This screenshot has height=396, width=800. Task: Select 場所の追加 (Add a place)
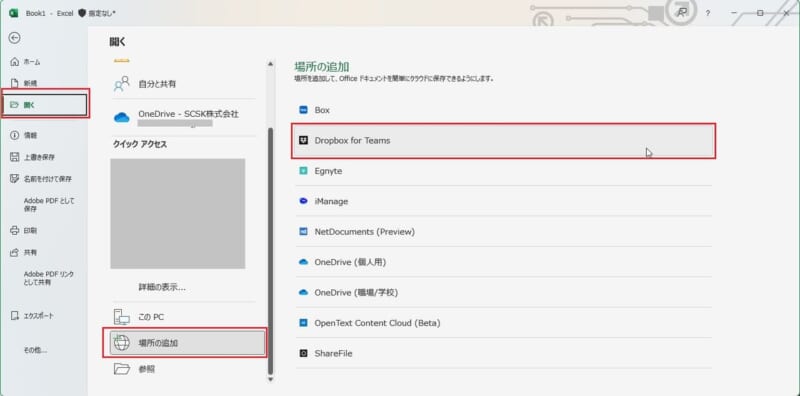(x=188, y=343)
